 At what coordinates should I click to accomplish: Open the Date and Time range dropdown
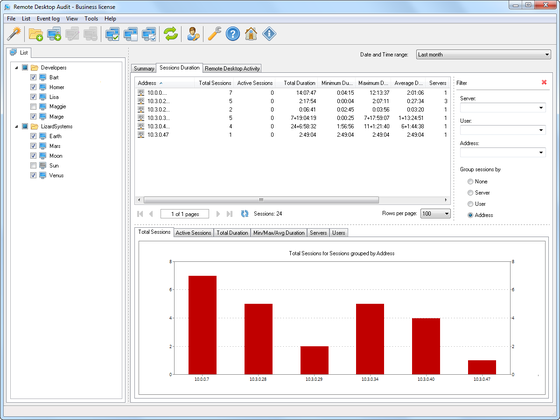(x=483, y=55)
